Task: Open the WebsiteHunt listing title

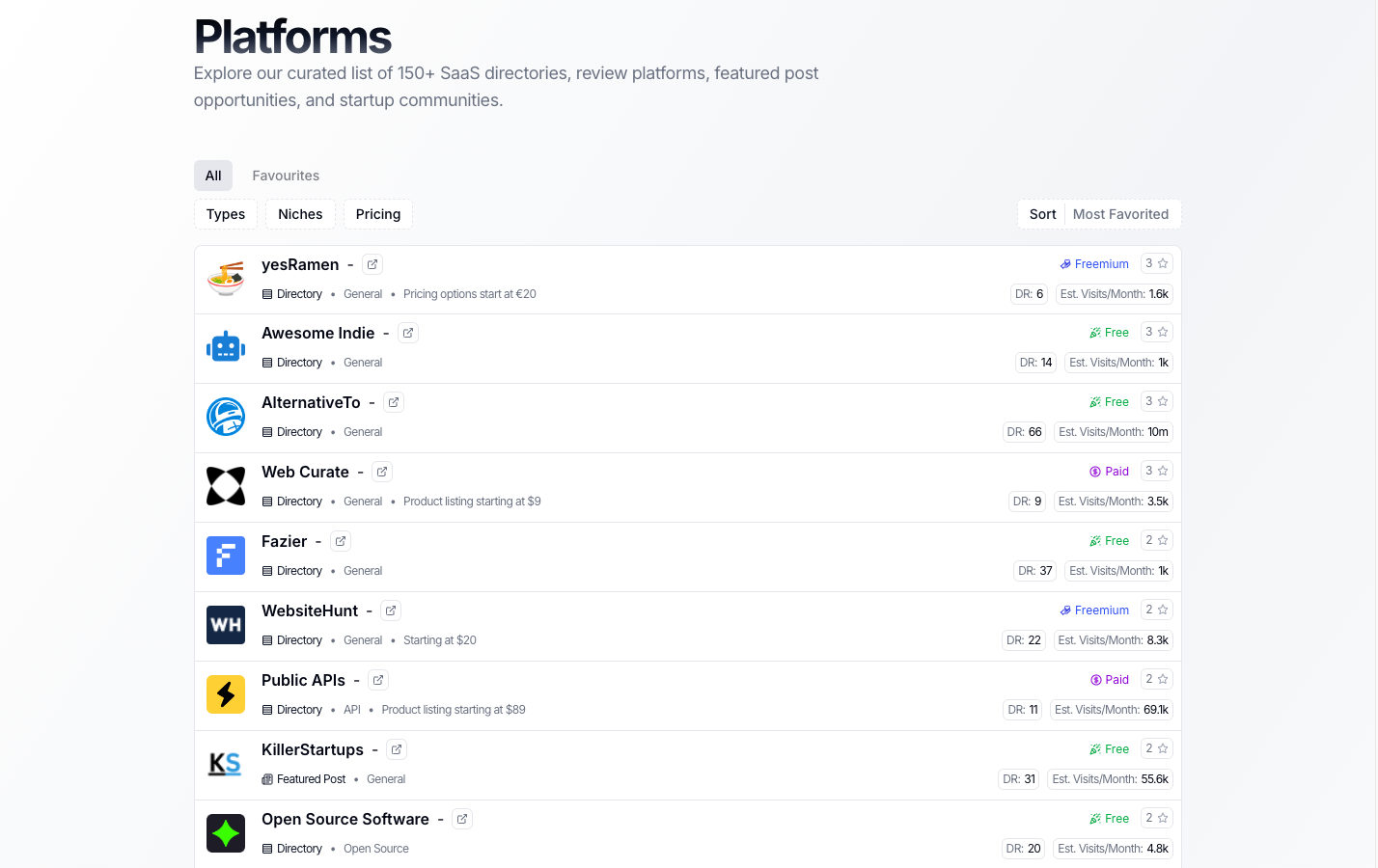Action: tap(310, 610)
